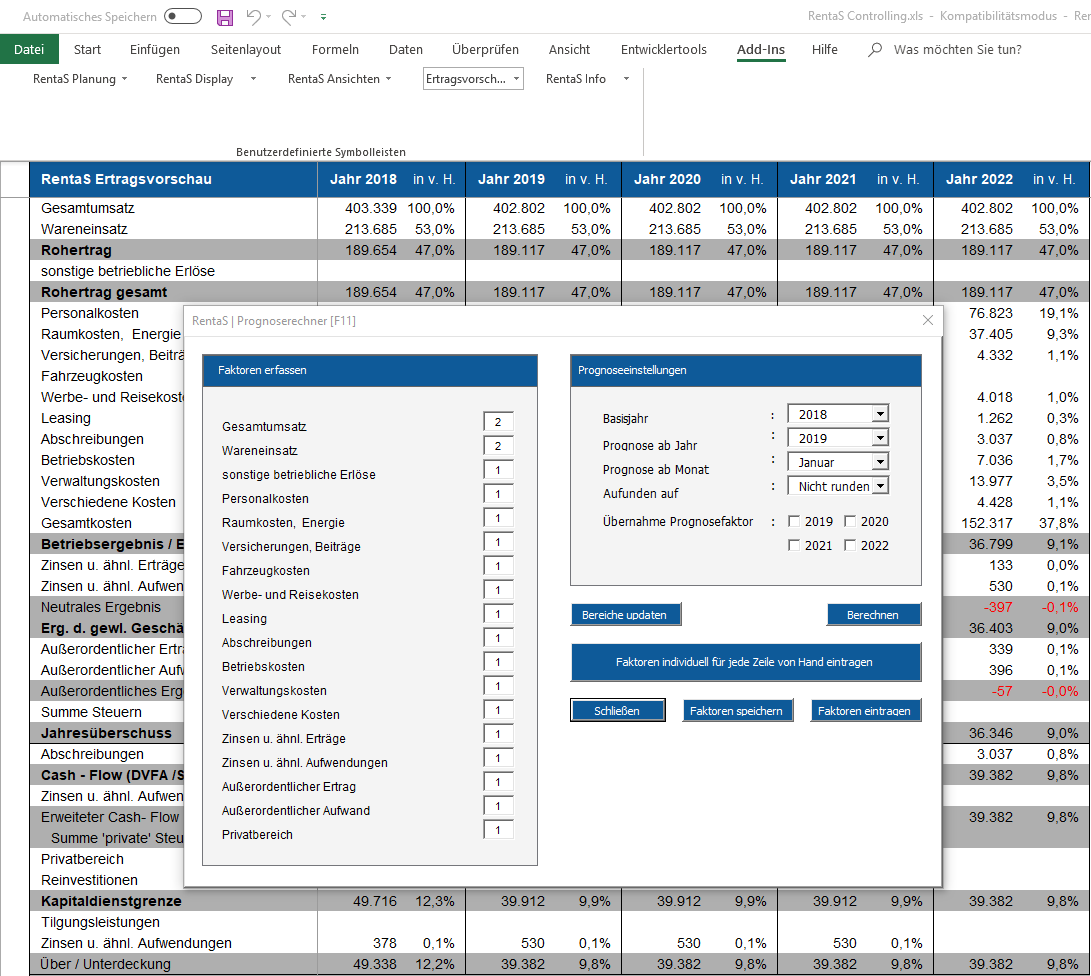Image resolution: width=1091 pixels, height=976 pixels.
Task: Tick the 2020 Prognosefaktor checkbox
Action: pyautogui.click(x=850, y=521)
